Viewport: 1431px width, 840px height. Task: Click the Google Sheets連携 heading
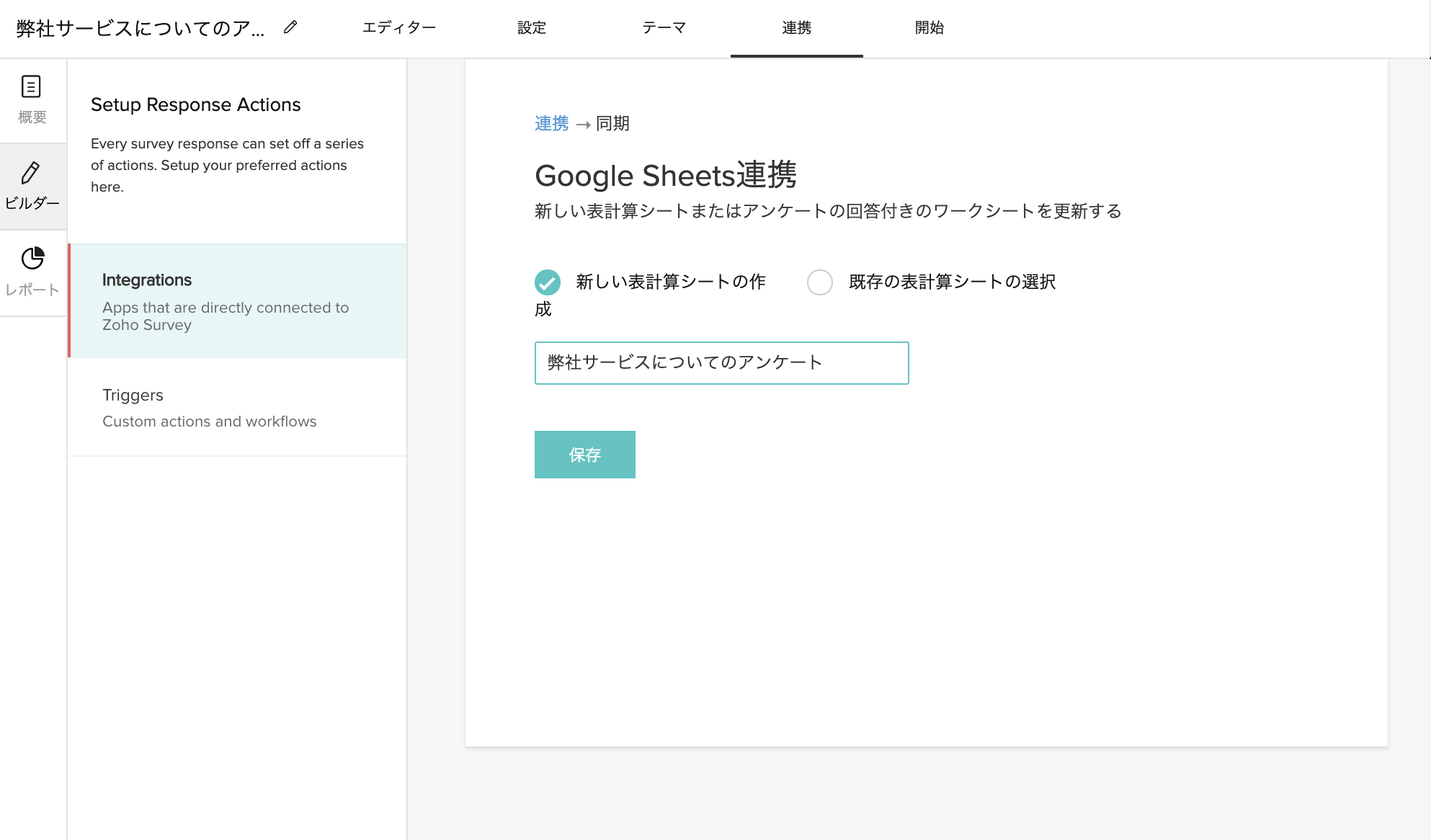click(x=665, y=175)
